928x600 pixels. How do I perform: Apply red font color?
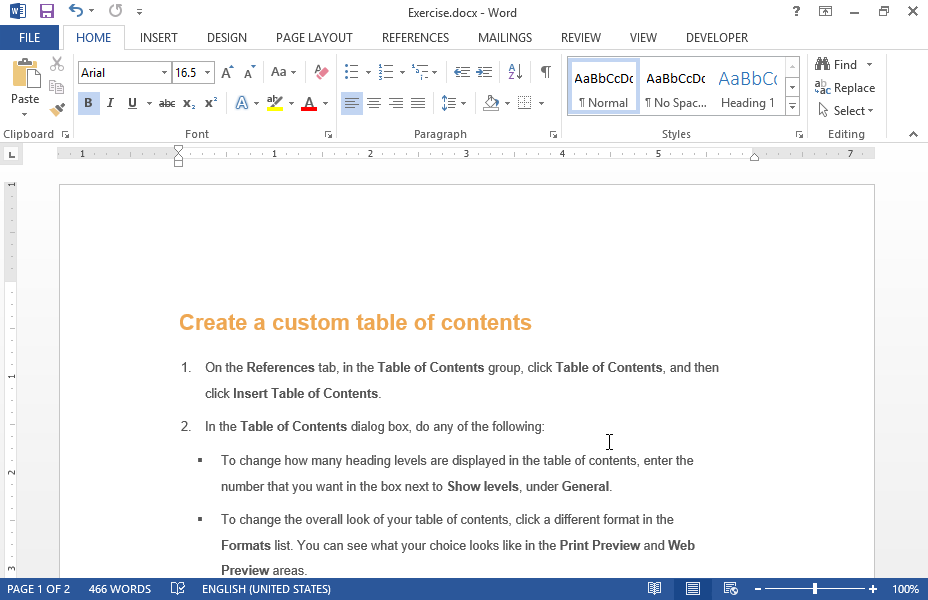point(309,103)
